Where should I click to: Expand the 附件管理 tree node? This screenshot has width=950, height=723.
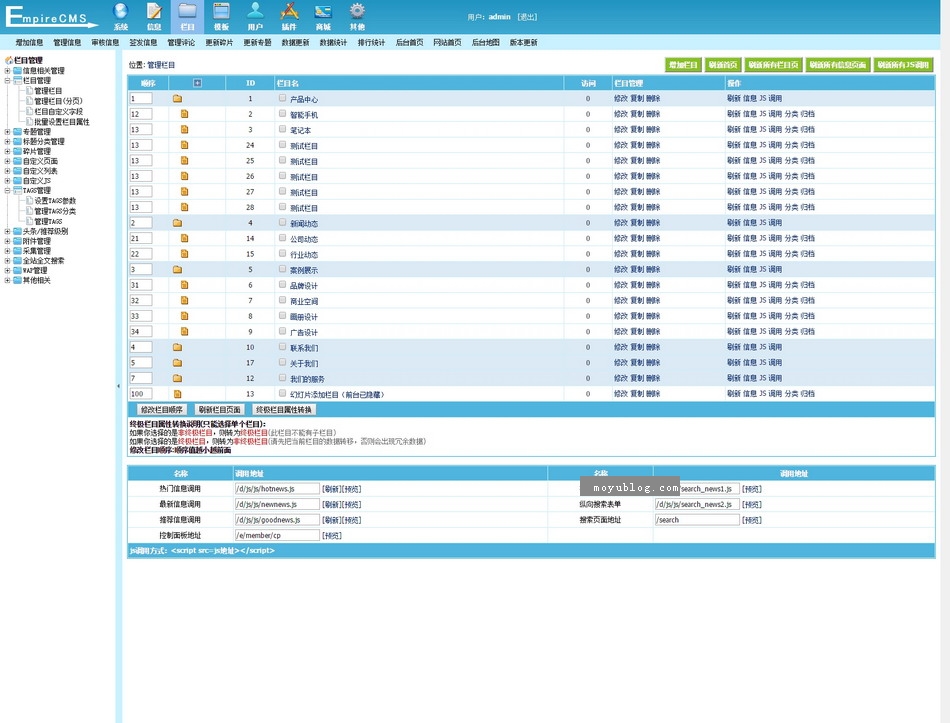[7, 241]
